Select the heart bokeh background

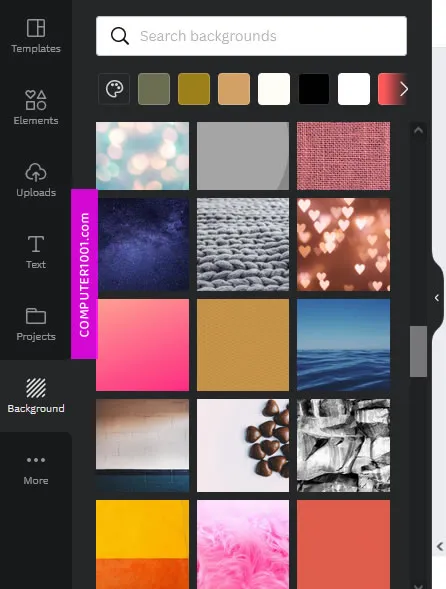pyautogui.click(x=343, y=245)
